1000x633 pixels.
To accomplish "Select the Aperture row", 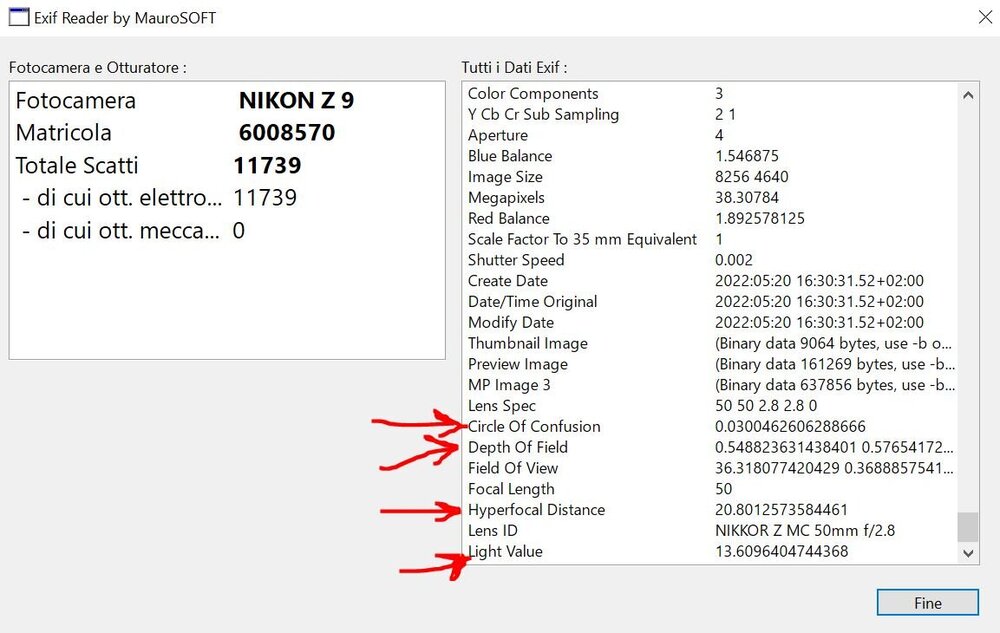I will coord(710,135).
